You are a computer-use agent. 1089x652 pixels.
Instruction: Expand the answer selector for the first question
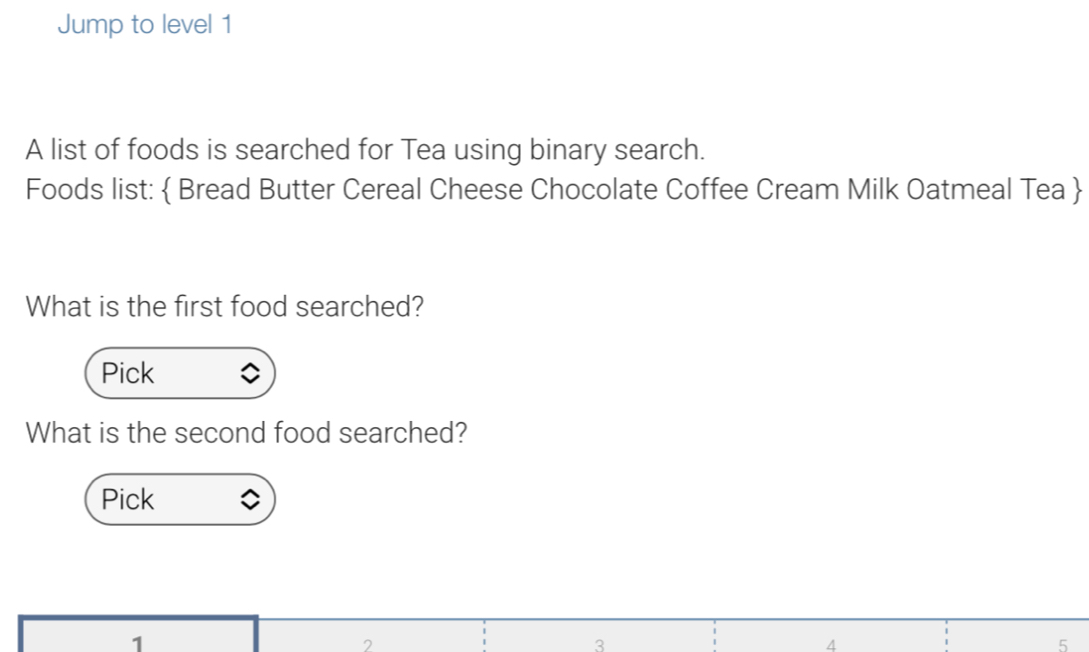(180, 373)
